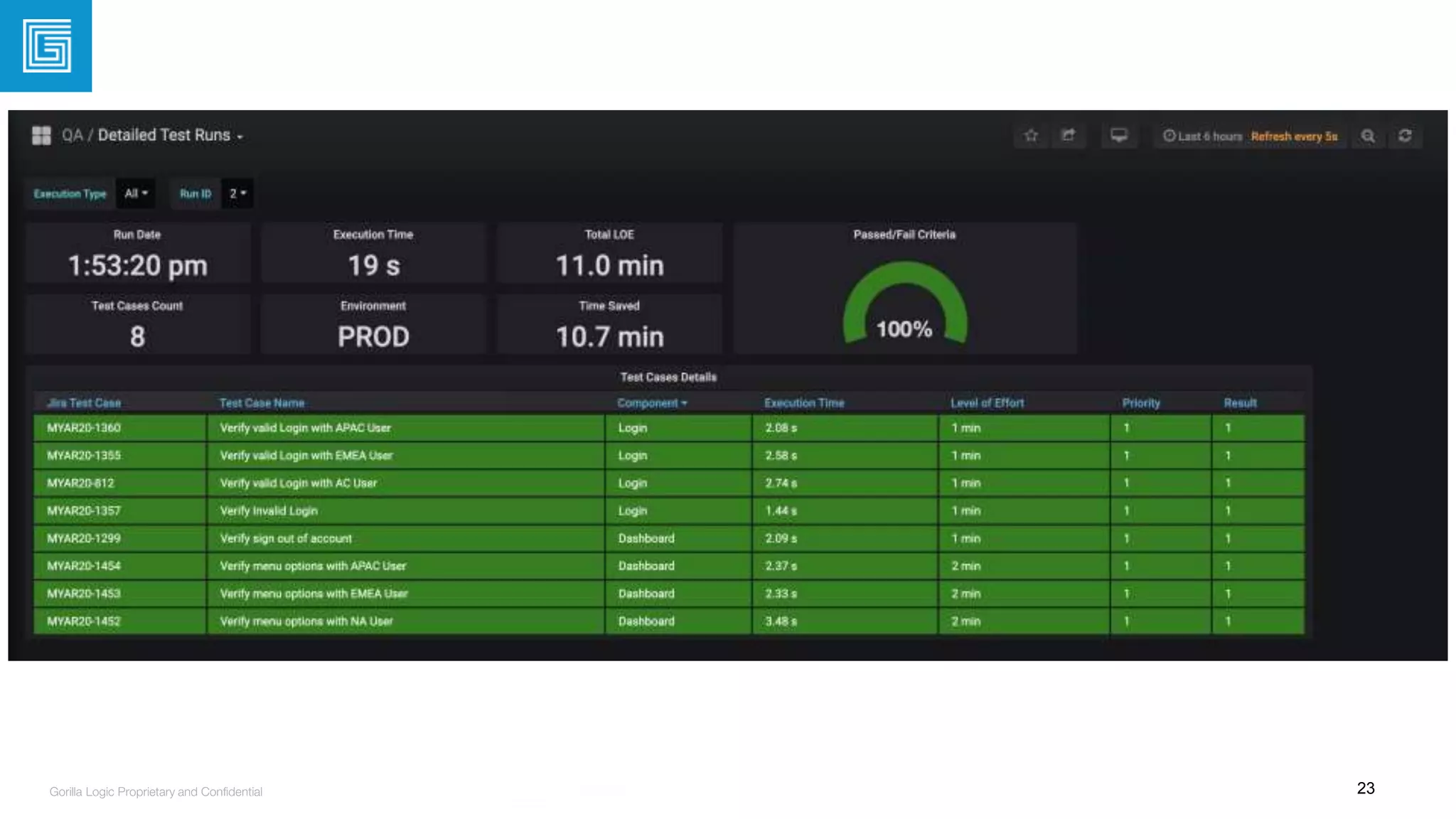This screenshot has height=819, width=1456.
Task: Click the 100% Passed/Fail gauge
Action: click(904, 306)
